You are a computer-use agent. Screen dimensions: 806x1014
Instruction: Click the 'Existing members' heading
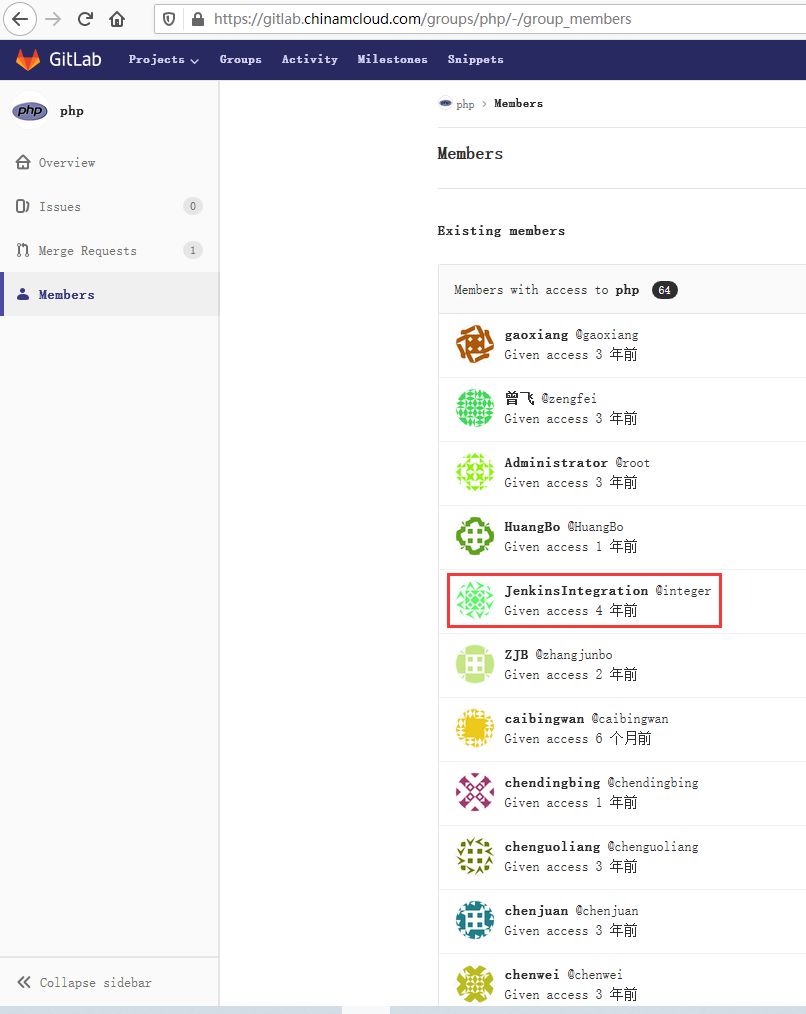pyautogui.click(x=501, y=231)
